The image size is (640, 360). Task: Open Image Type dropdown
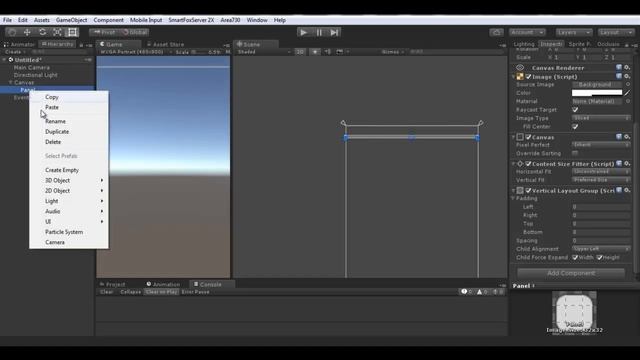pos(601,118)
